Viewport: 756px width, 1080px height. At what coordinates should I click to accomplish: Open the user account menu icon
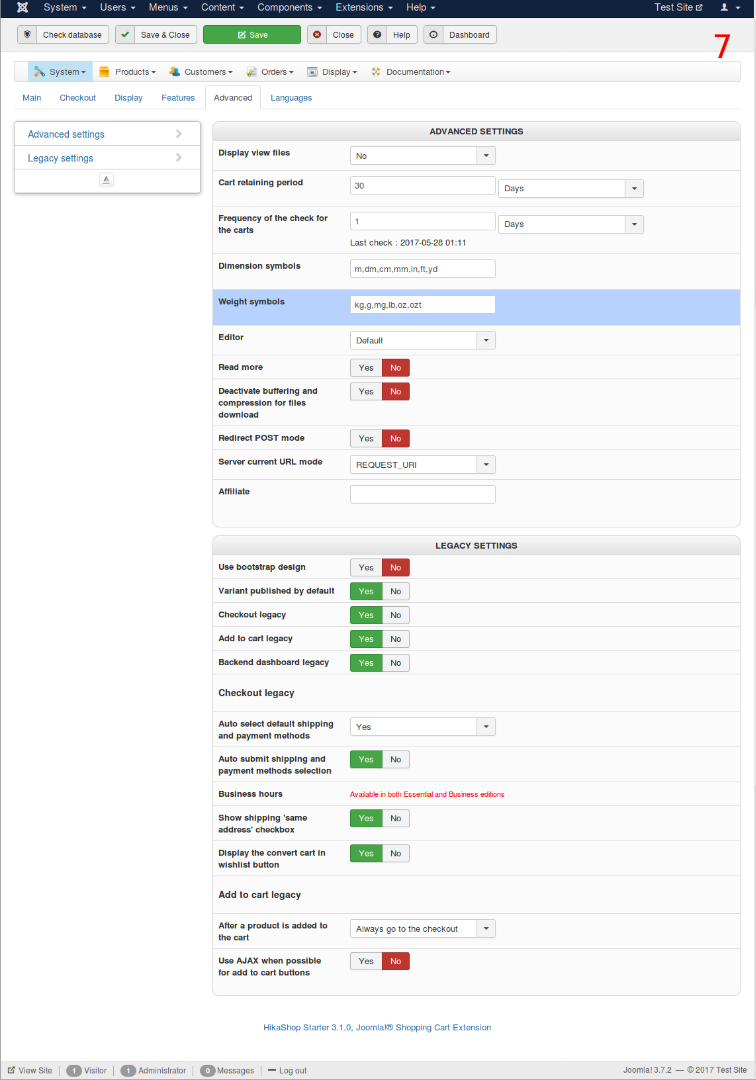729,8
